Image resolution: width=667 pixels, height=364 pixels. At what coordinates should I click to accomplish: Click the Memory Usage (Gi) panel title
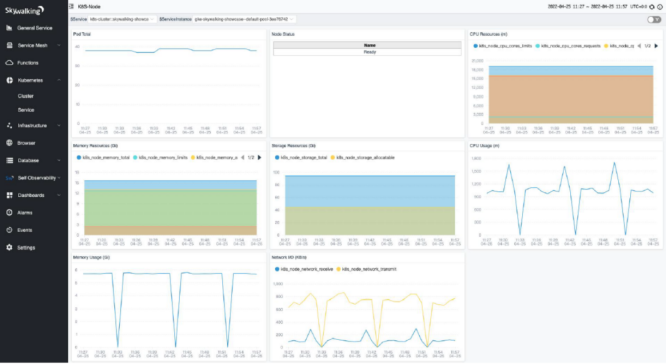coord(91,258)
